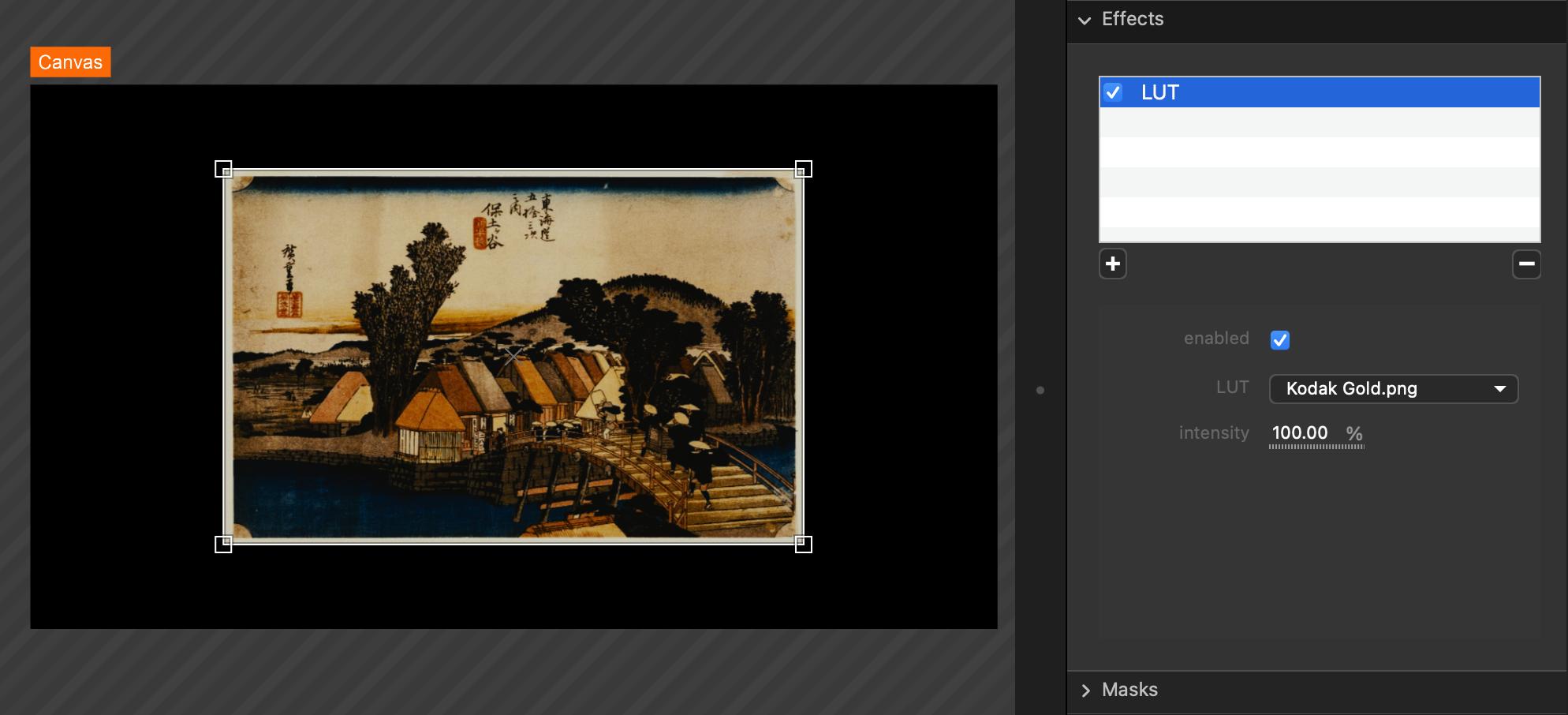
Task: Uncheck the LUT checkbox in the effects list
Action: (1113, 92)
